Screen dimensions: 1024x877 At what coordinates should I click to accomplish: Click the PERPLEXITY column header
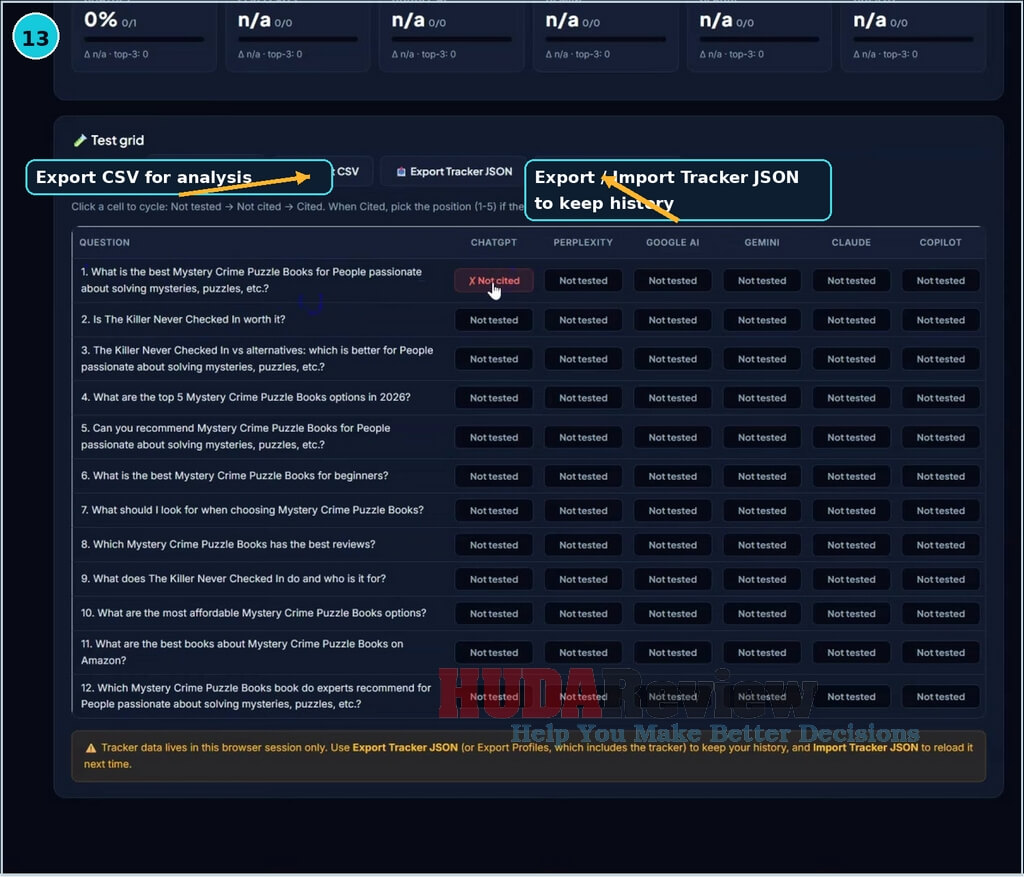[583, 242]
